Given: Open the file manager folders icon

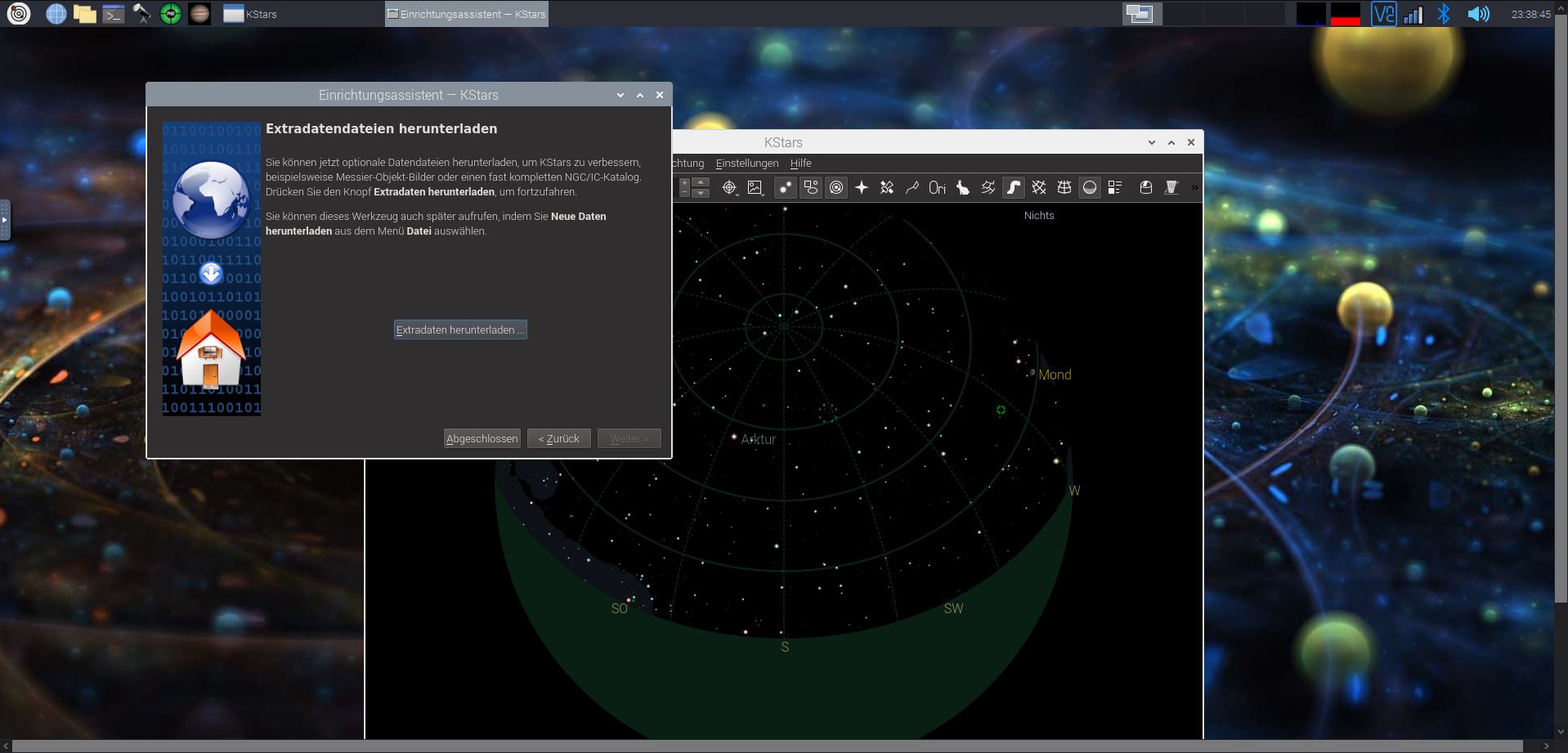Looking at the screenshot, I should [84, 13].
